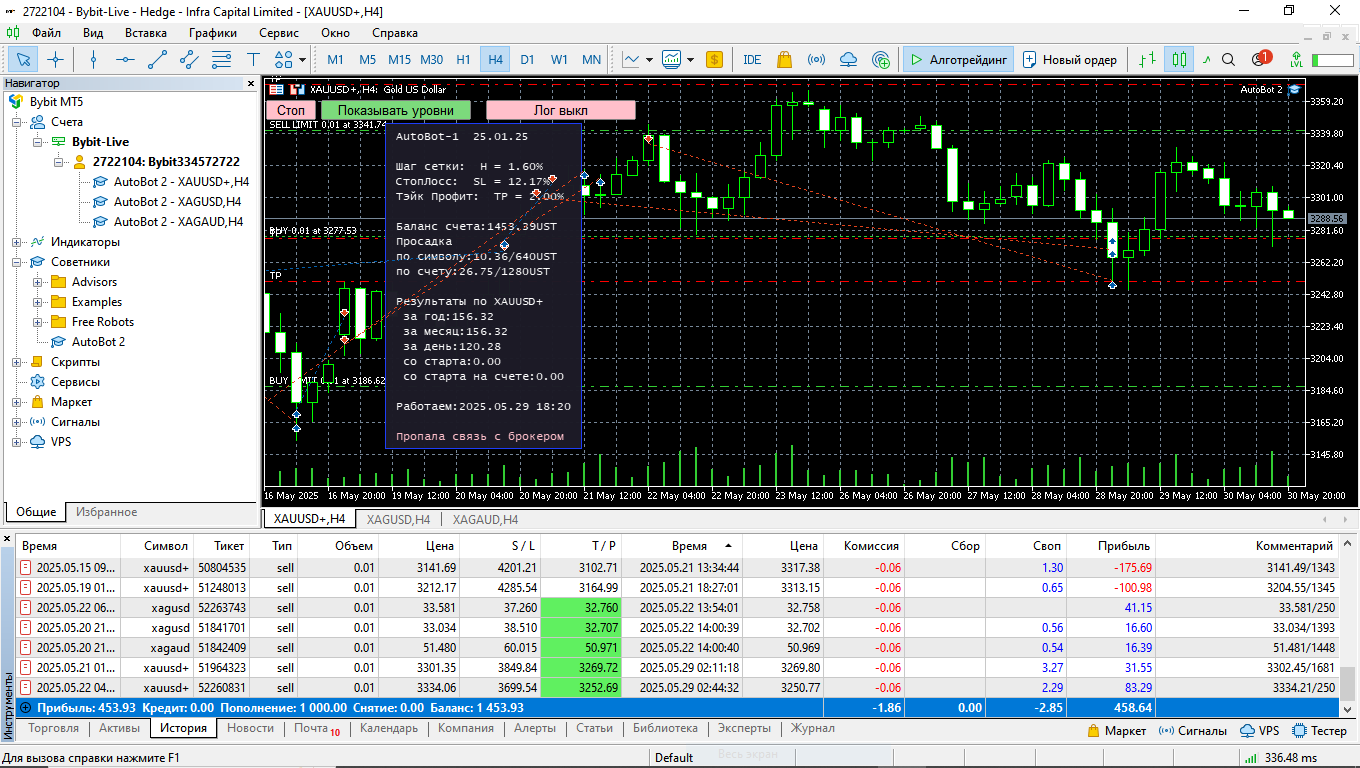Click the yellow dollar sign icon
The height and width of the screenshot is (768, 1360).
(714, 59)
